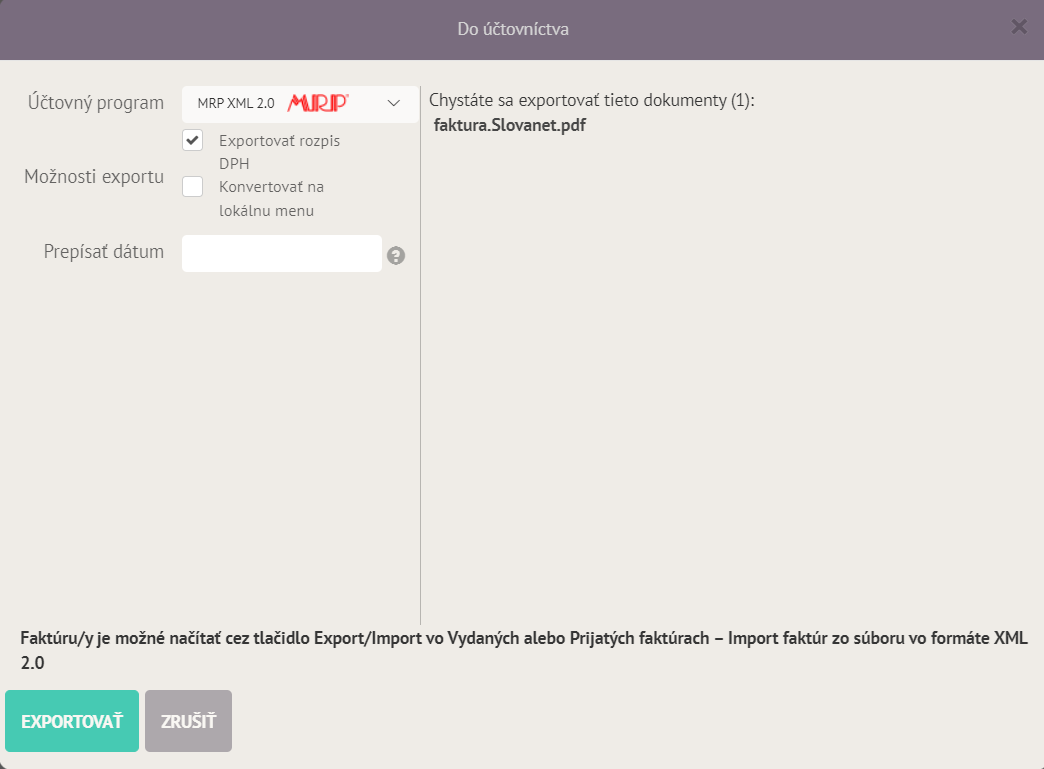This screenshot has width=1044, height=769.
Task: Focus the Prepísať dátum input field
Action: (x=282, y=253)
